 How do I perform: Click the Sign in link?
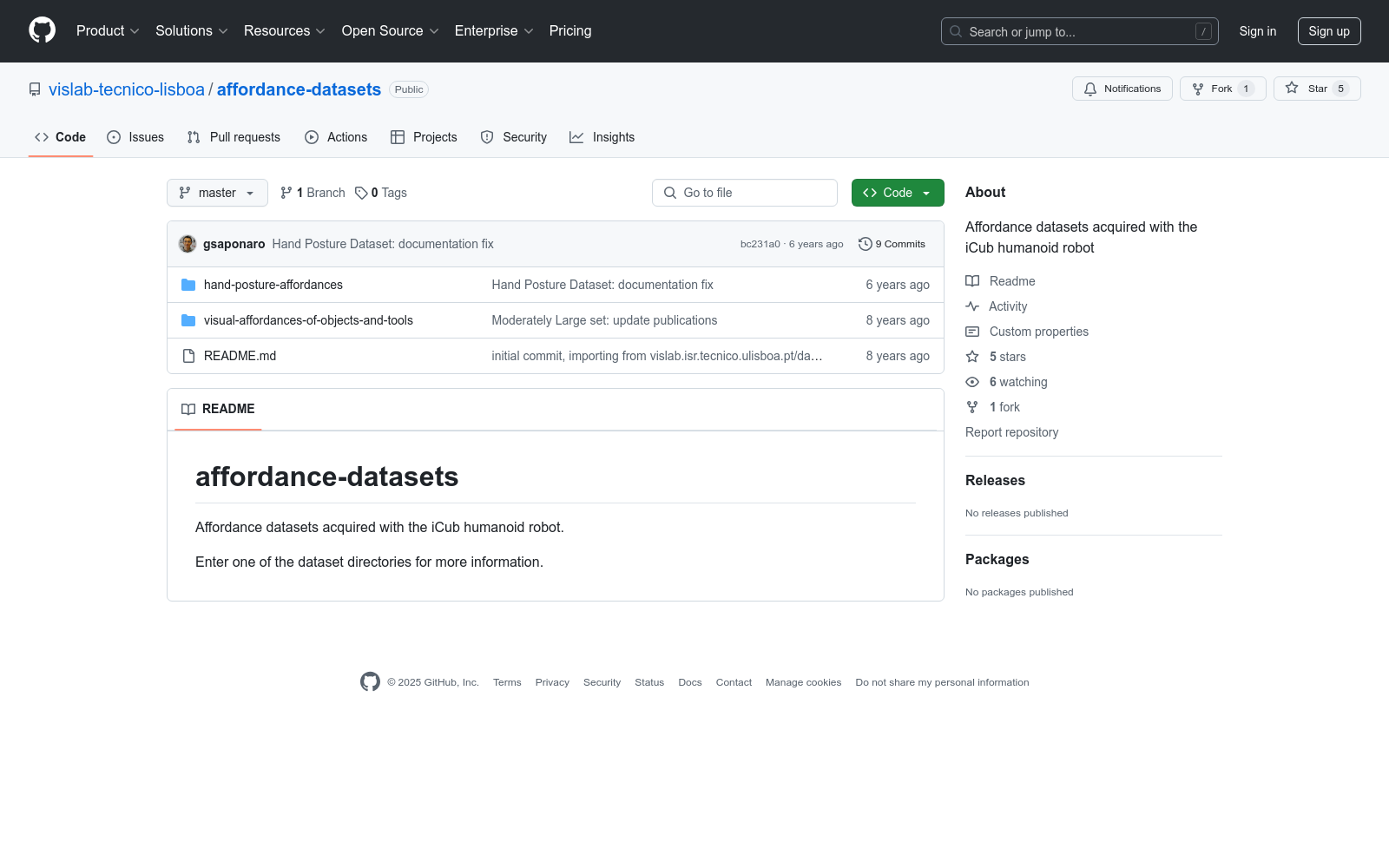[x=1258, y=31]
